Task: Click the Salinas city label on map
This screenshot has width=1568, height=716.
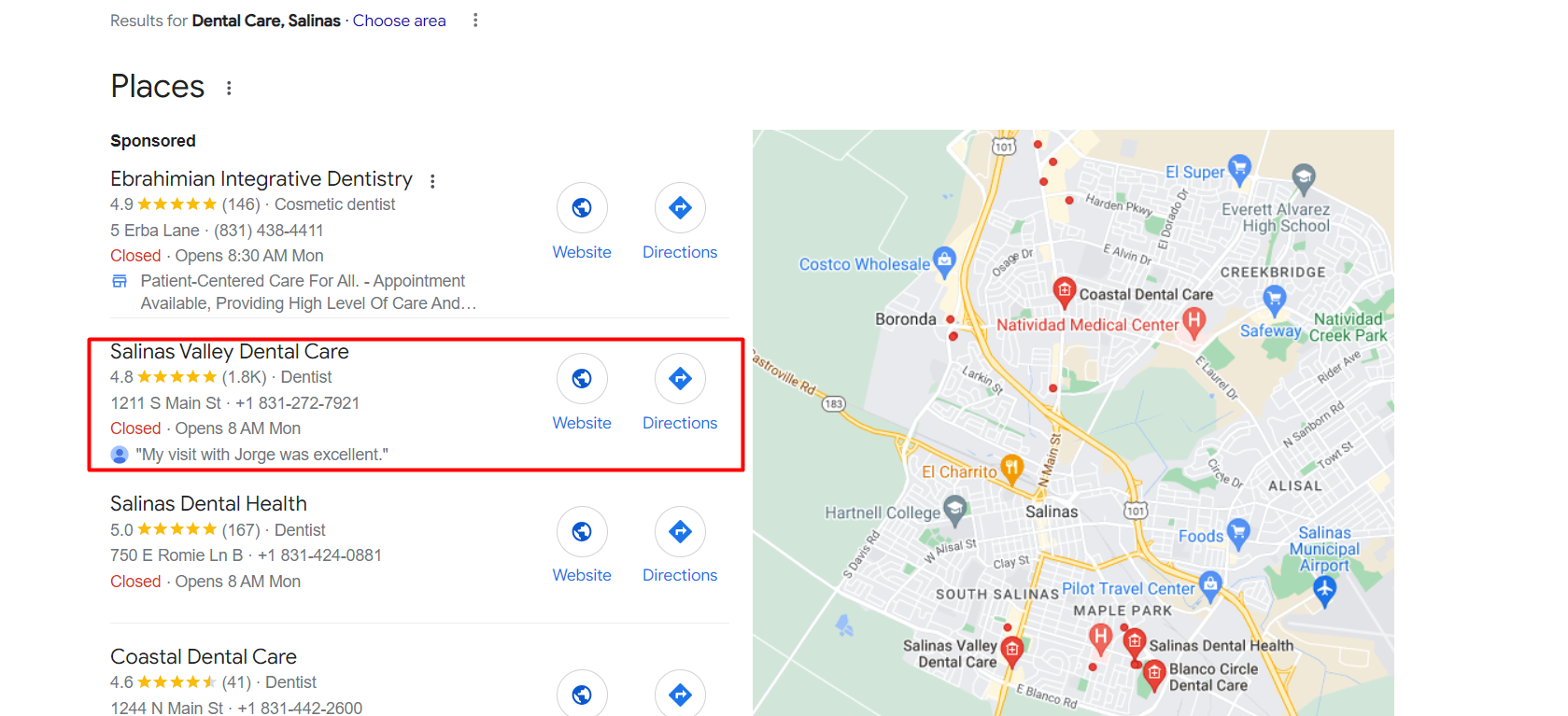Action: 1052,512
